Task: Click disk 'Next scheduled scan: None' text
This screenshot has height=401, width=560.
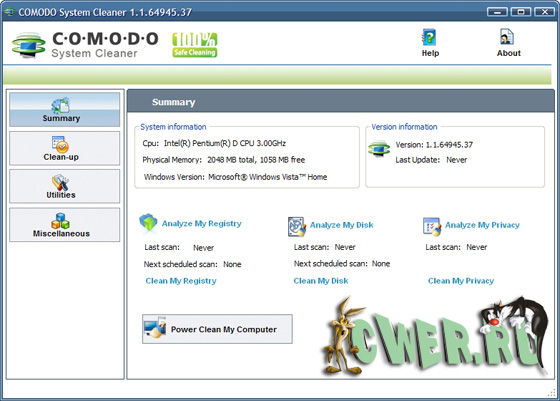Action: (x=341, y=264)
